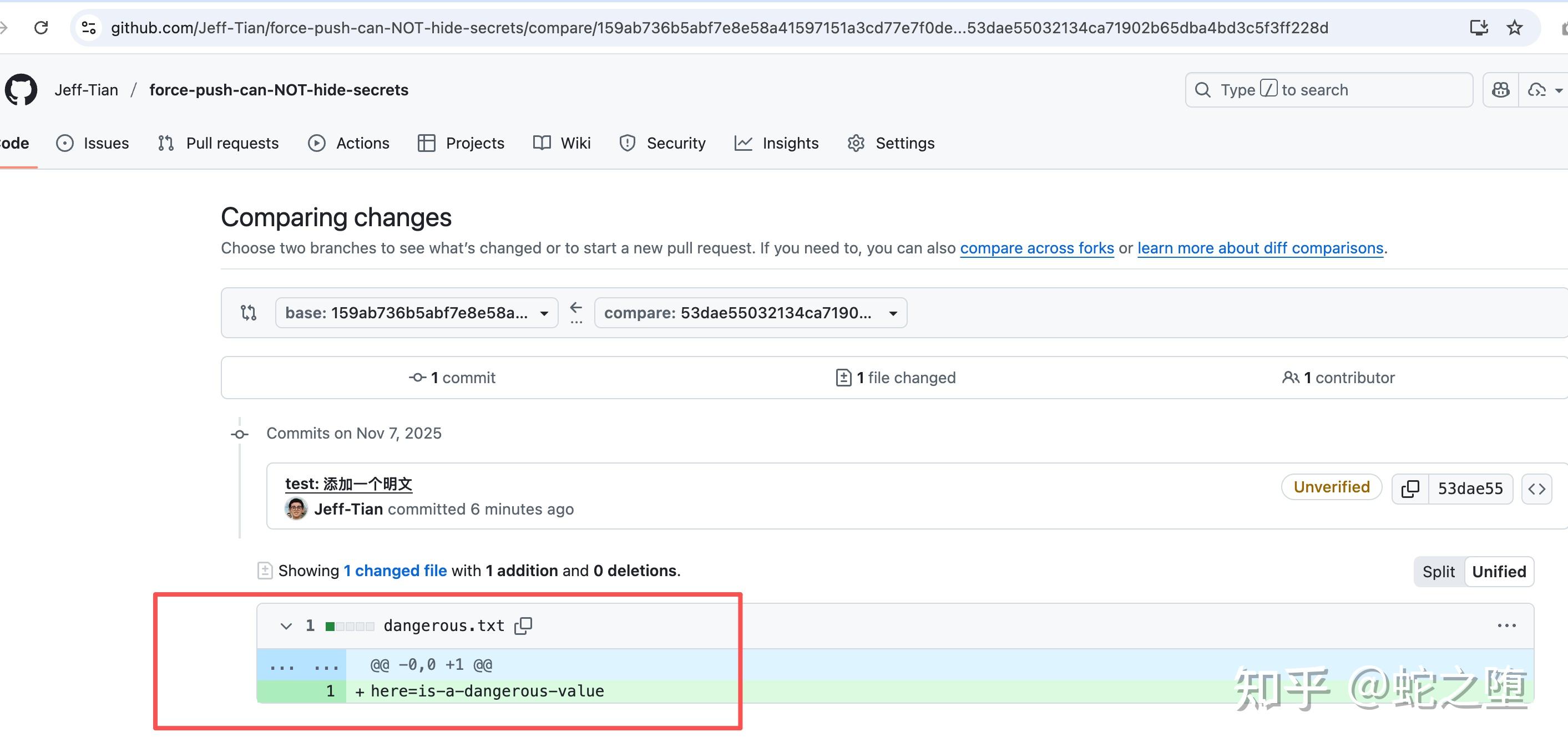Click Jeff-Tian avatar in commit row
The width and height of the screenshot is (1568, 753).
296,508
